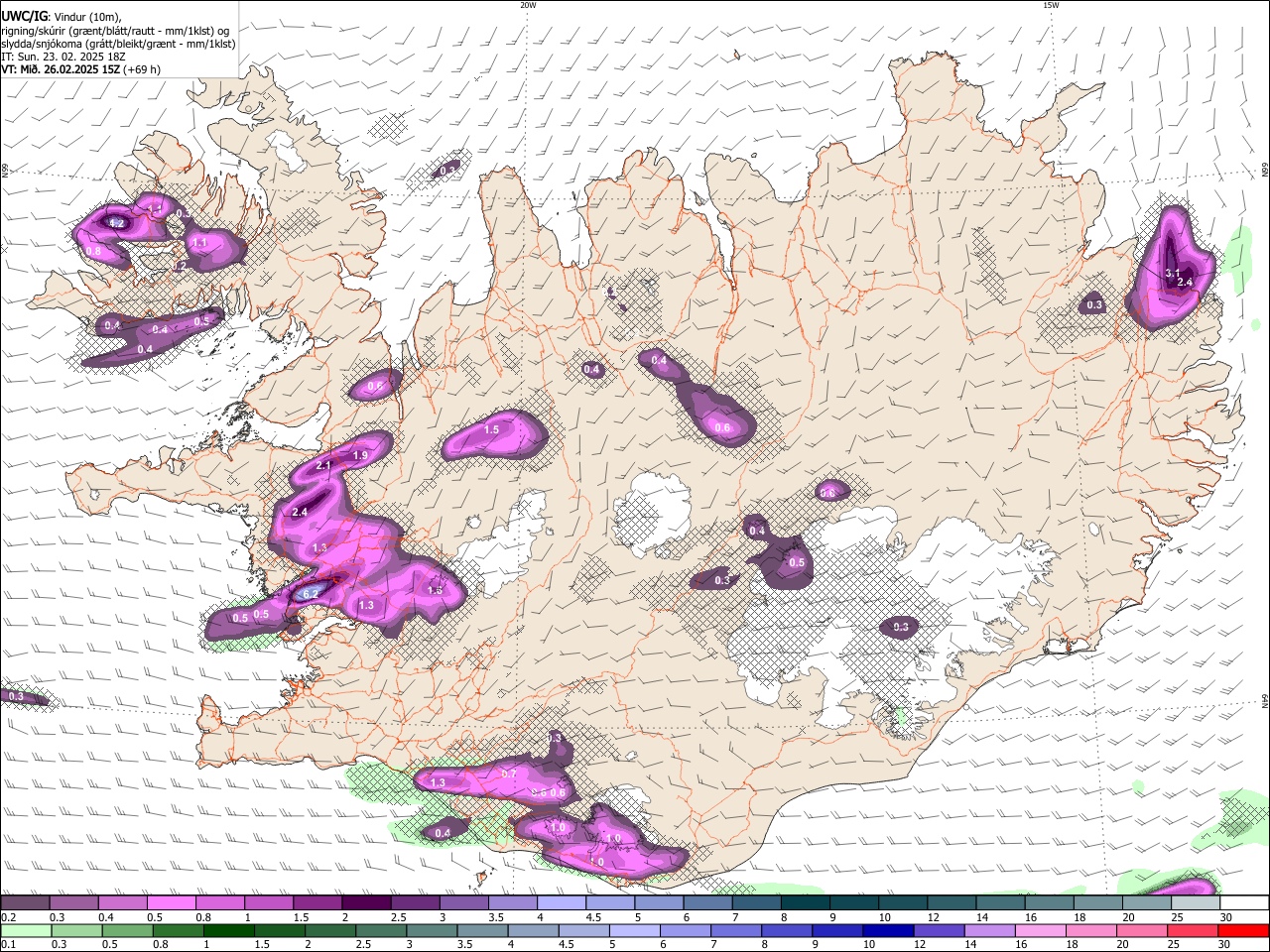Click the 'UWC/IG' title text
The height and width of the screenshot is (952, 1270).
(24, 16)
